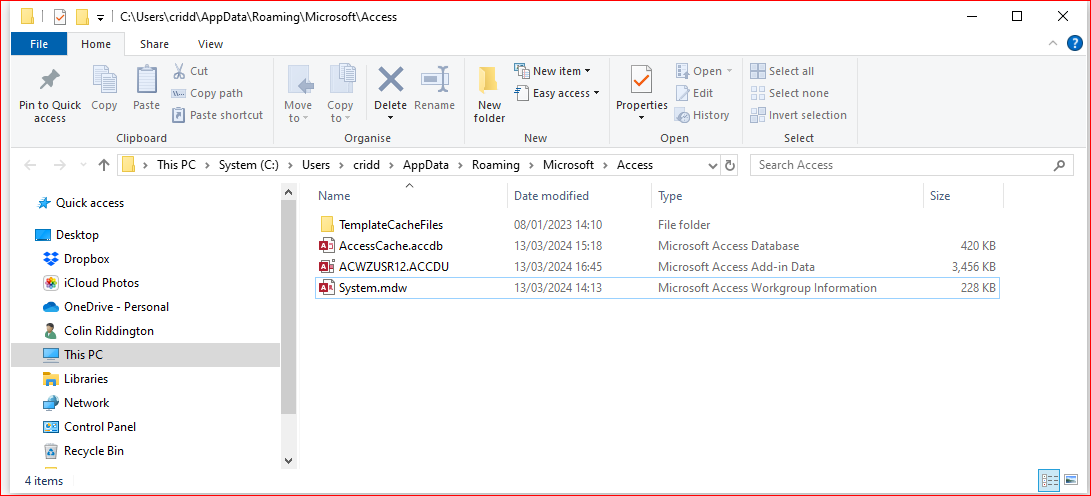Viewport: 1091px width, 496px height.
Task: Click Microsoft in address bar
Action: (568, 165)
